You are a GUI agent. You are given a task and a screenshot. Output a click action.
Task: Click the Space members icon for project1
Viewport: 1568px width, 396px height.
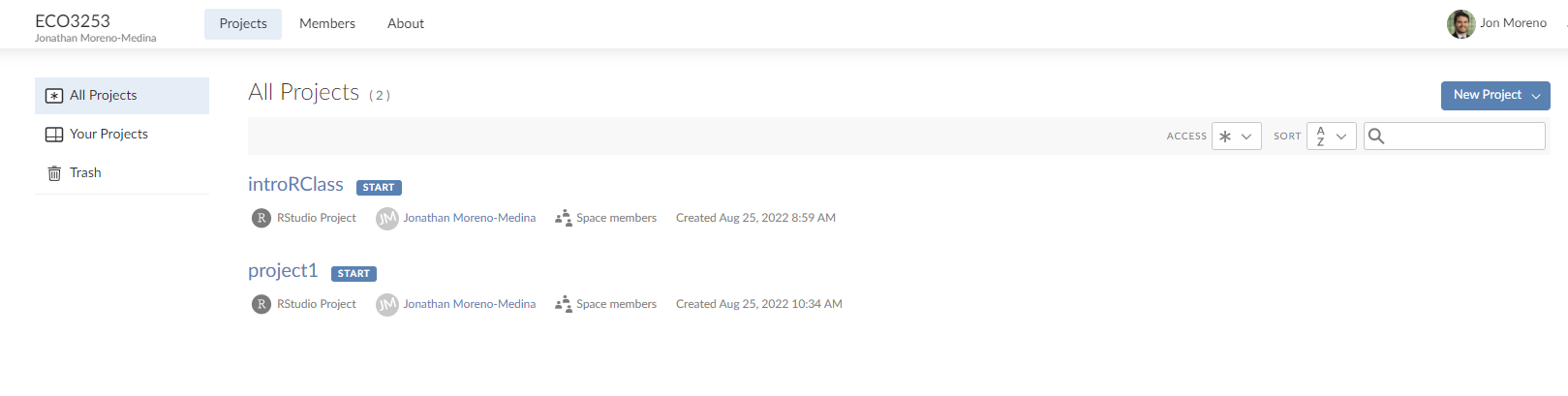[x=563, y=304]
